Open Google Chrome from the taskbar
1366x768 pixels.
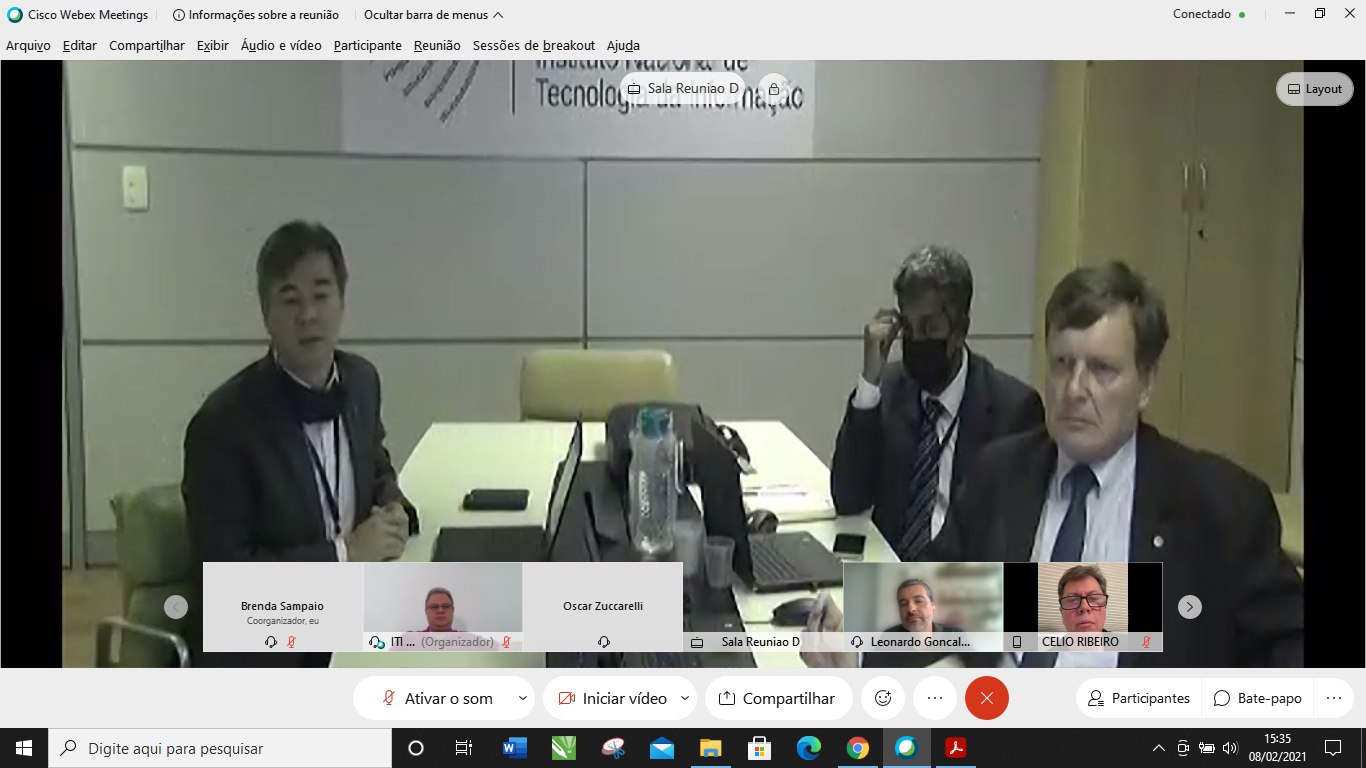pyautogui.click(x=857, y=748)
